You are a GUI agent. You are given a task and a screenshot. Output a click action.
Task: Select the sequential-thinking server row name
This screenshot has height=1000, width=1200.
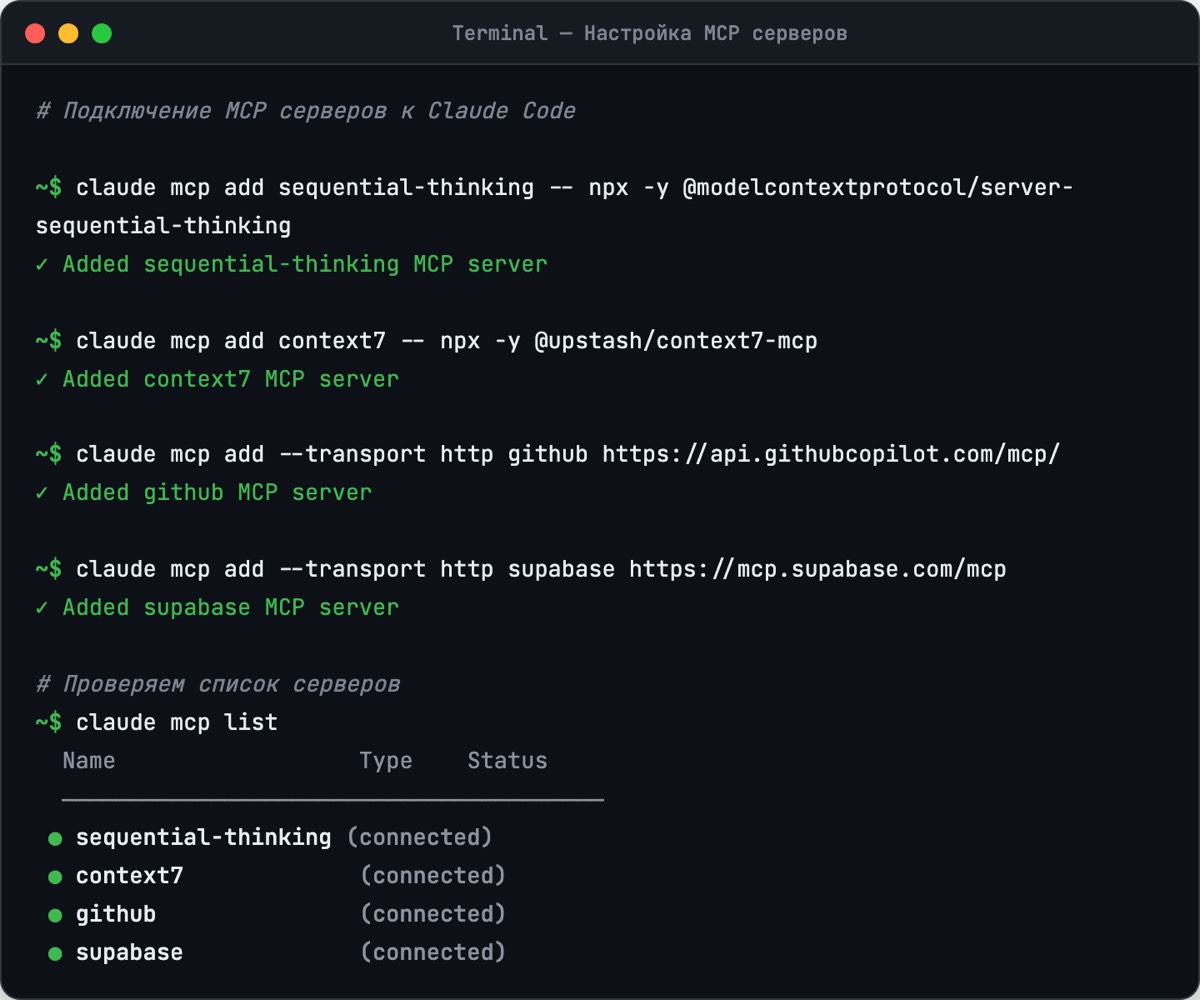click(x=203, y=838)
